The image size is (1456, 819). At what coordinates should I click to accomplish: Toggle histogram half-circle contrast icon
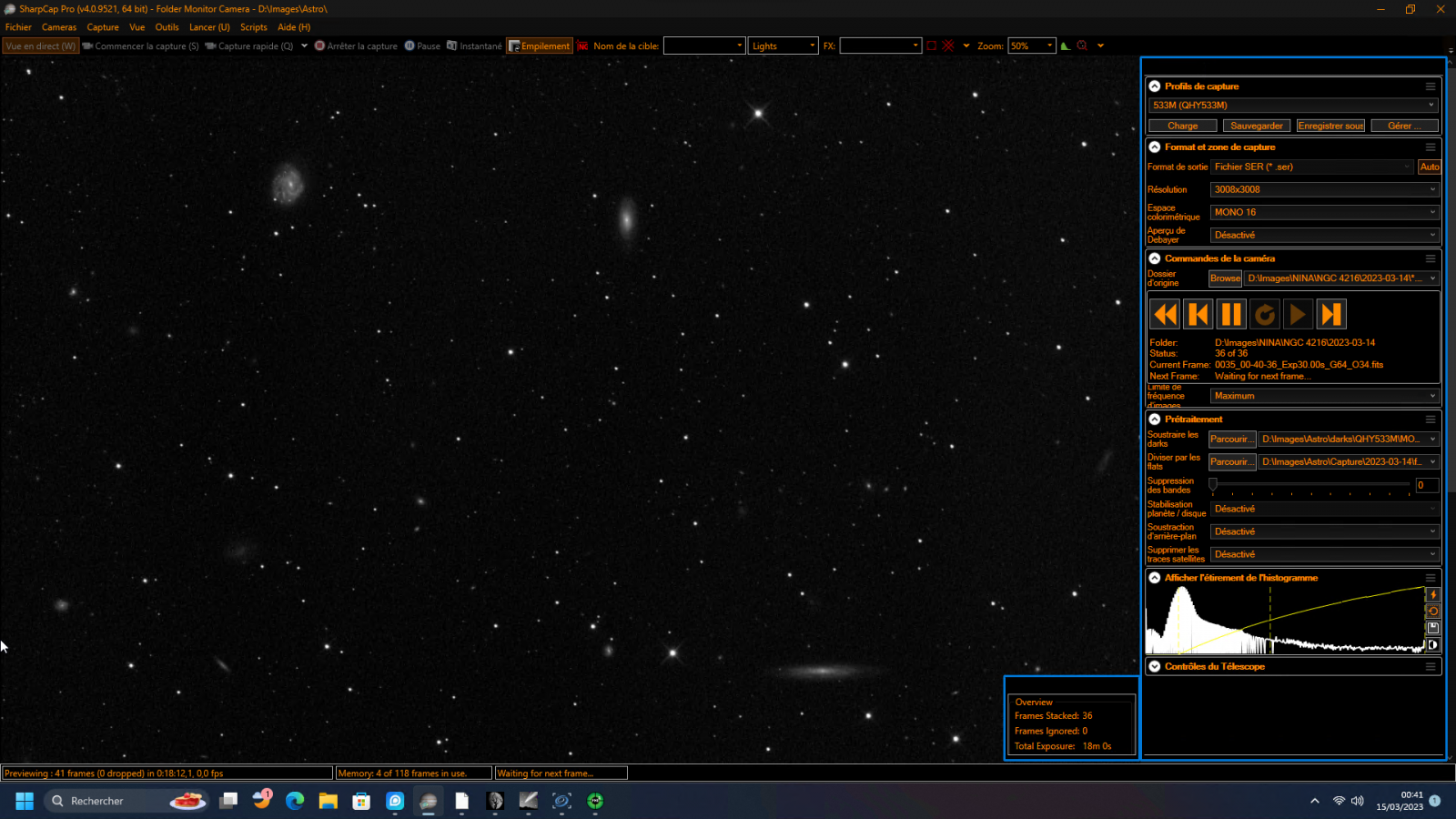pyautogui.click(x=1432, y=644)
